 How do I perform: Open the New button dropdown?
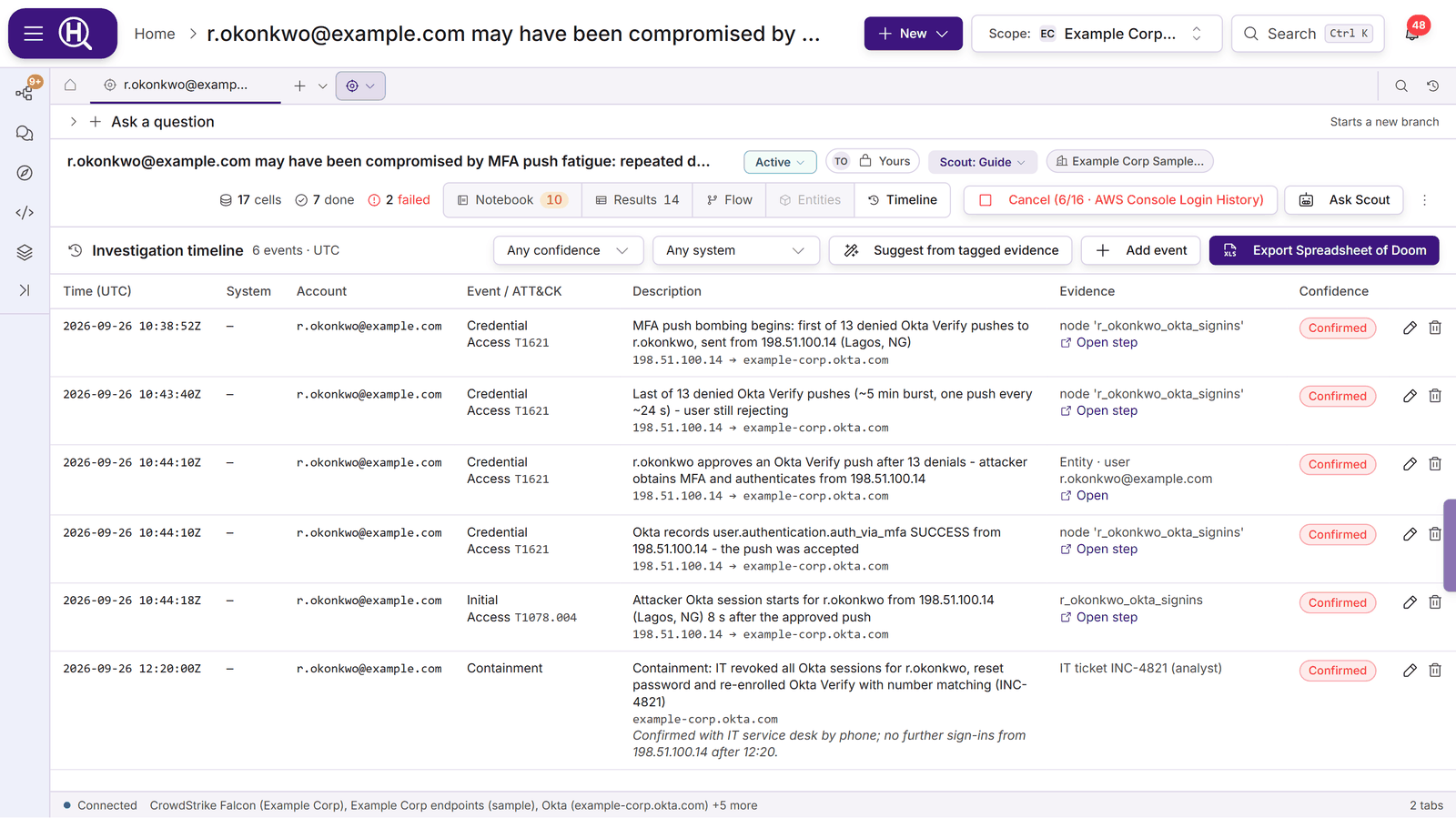tap(913, 34)
